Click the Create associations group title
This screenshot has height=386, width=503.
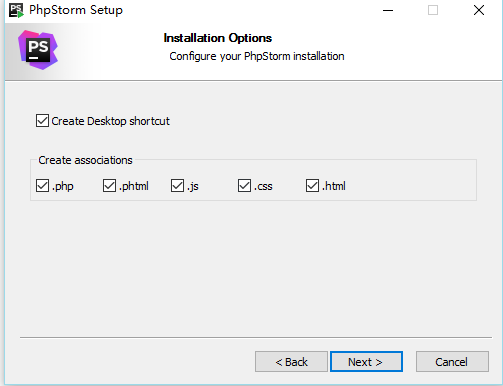coord(85,160)
